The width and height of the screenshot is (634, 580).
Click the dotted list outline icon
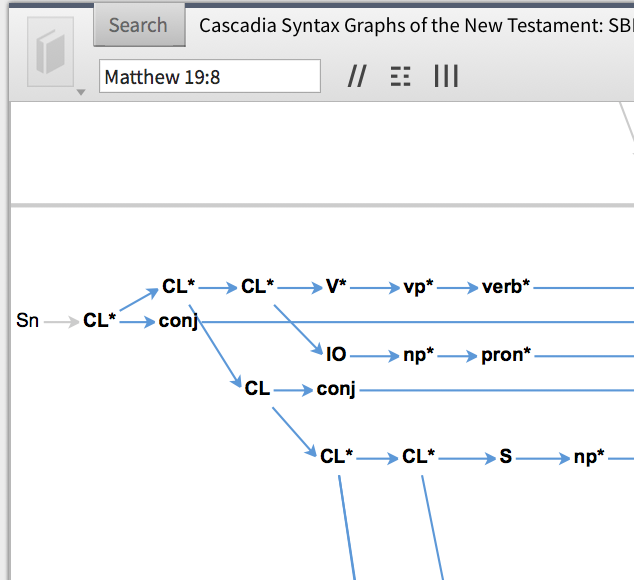tap(400, 76)
